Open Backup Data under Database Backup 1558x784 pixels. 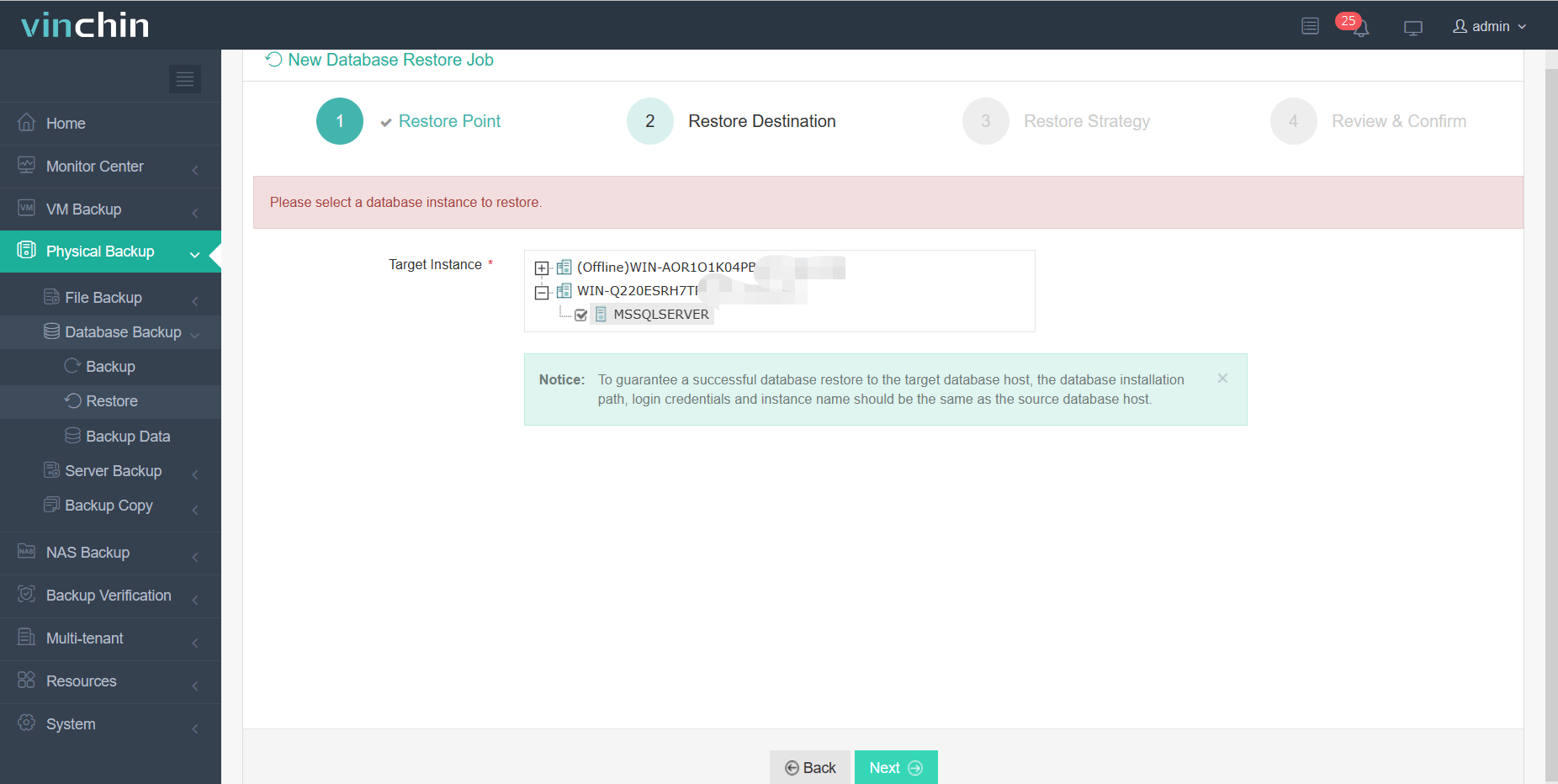click(x=128, y=437)
